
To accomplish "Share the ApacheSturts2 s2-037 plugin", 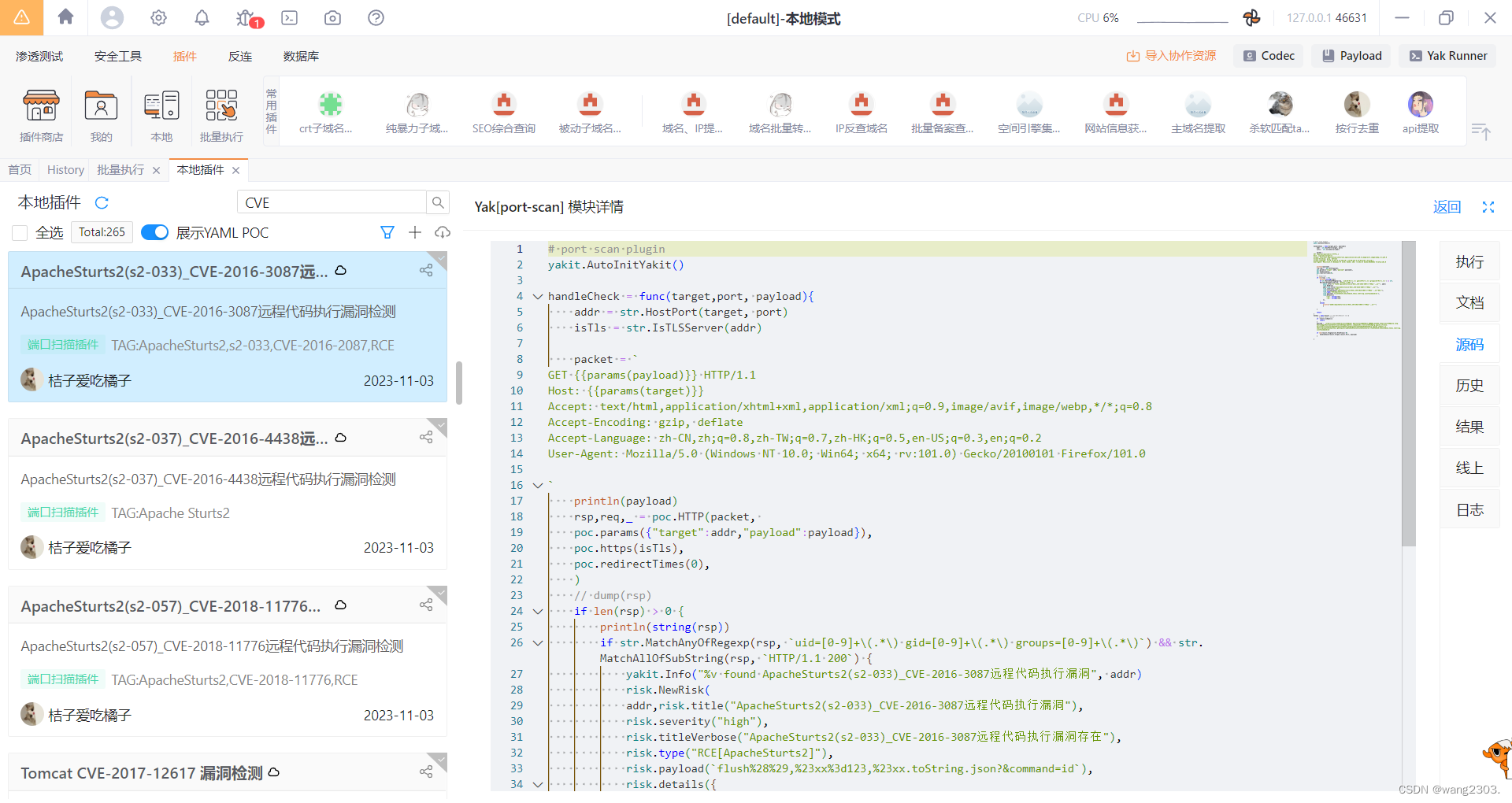I will point(426,437).
